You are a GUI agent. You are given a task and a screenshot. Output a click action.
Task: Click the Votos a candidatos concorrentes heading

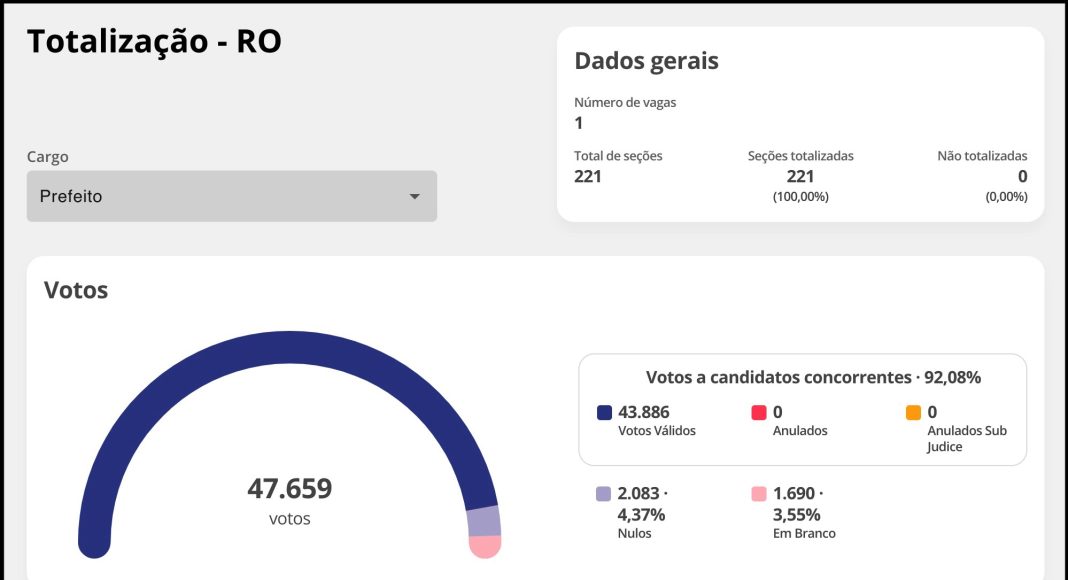pyautogui.click(x=813, y=377)
